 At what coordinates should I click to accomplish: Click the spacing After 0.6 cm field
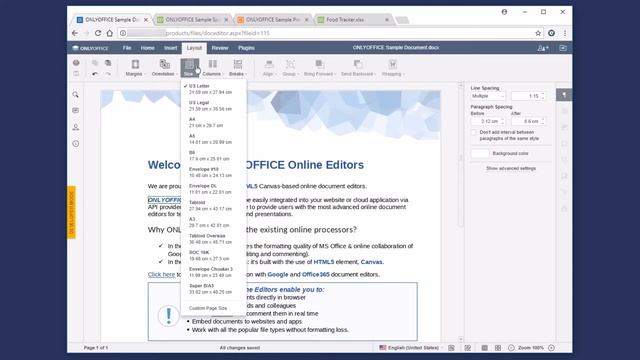click(528, 121)
